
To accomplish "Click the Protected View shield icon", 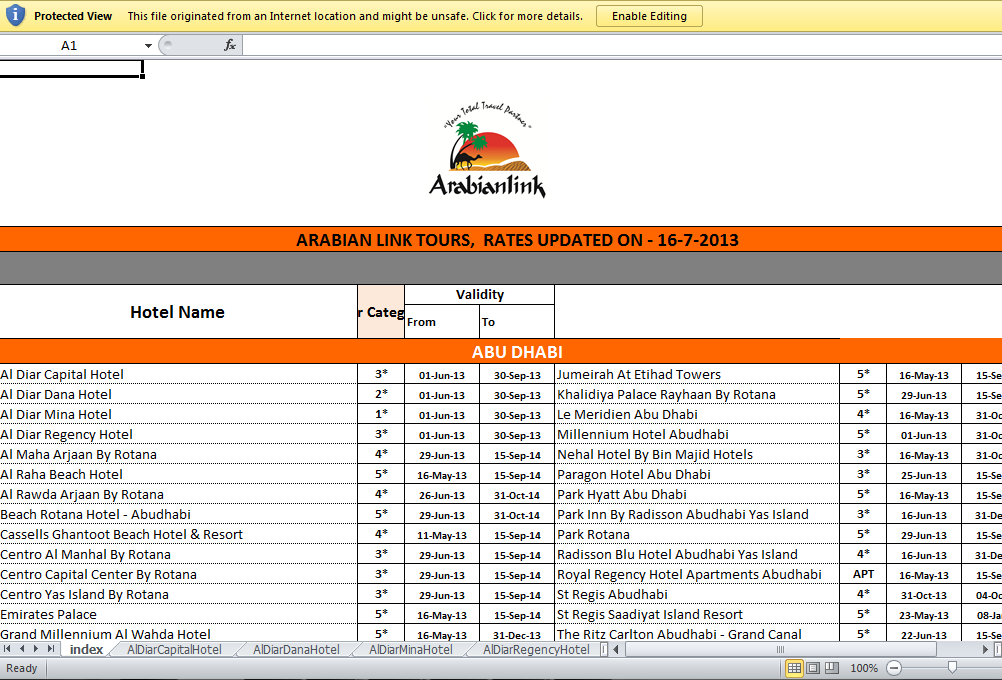I will click(x=15, y=15).
